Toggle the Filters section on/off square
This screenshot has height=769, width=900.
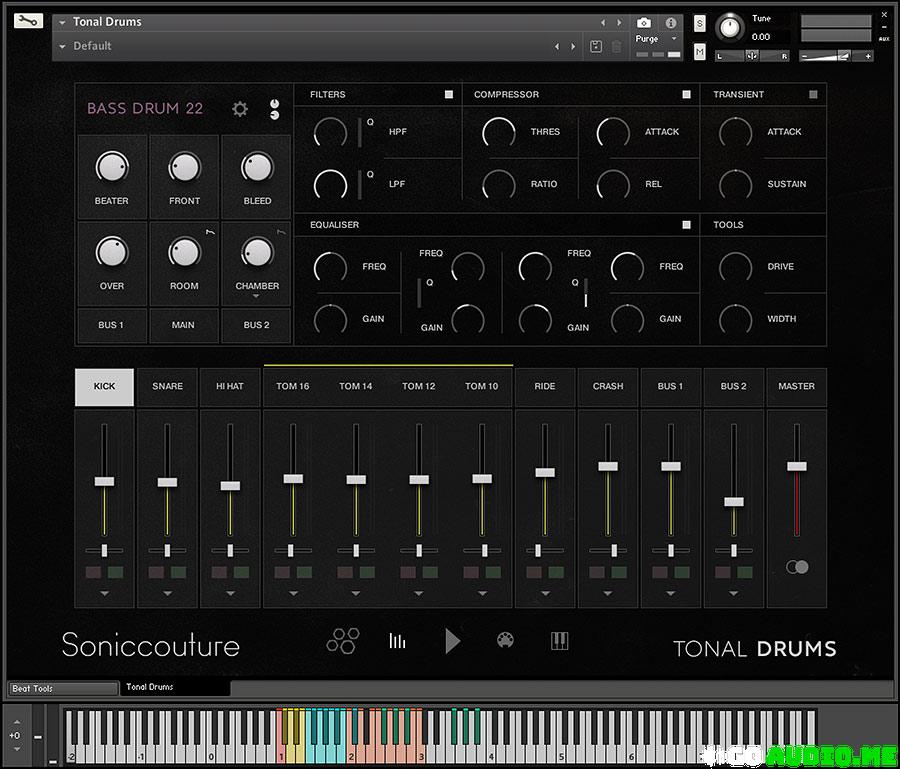click(x=449, y=95)
